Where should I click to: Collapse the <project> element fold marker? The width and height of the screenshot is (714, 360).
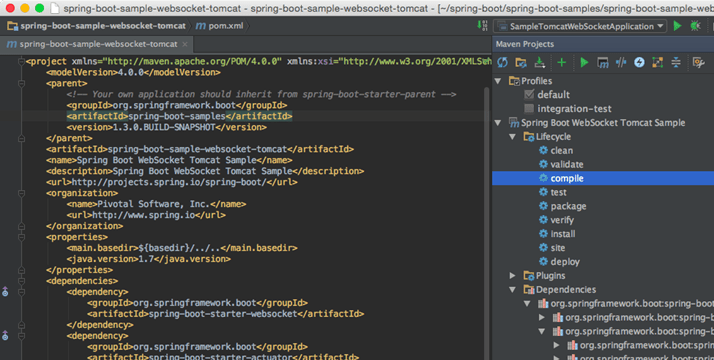(x=21, y=61)
